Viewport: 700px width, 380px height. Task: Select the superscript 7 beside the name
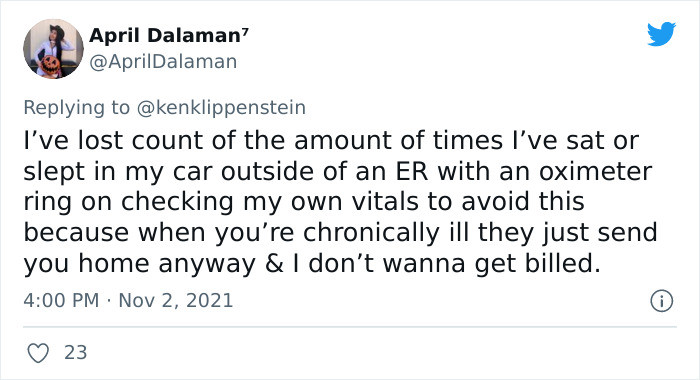tap(245, 31)
